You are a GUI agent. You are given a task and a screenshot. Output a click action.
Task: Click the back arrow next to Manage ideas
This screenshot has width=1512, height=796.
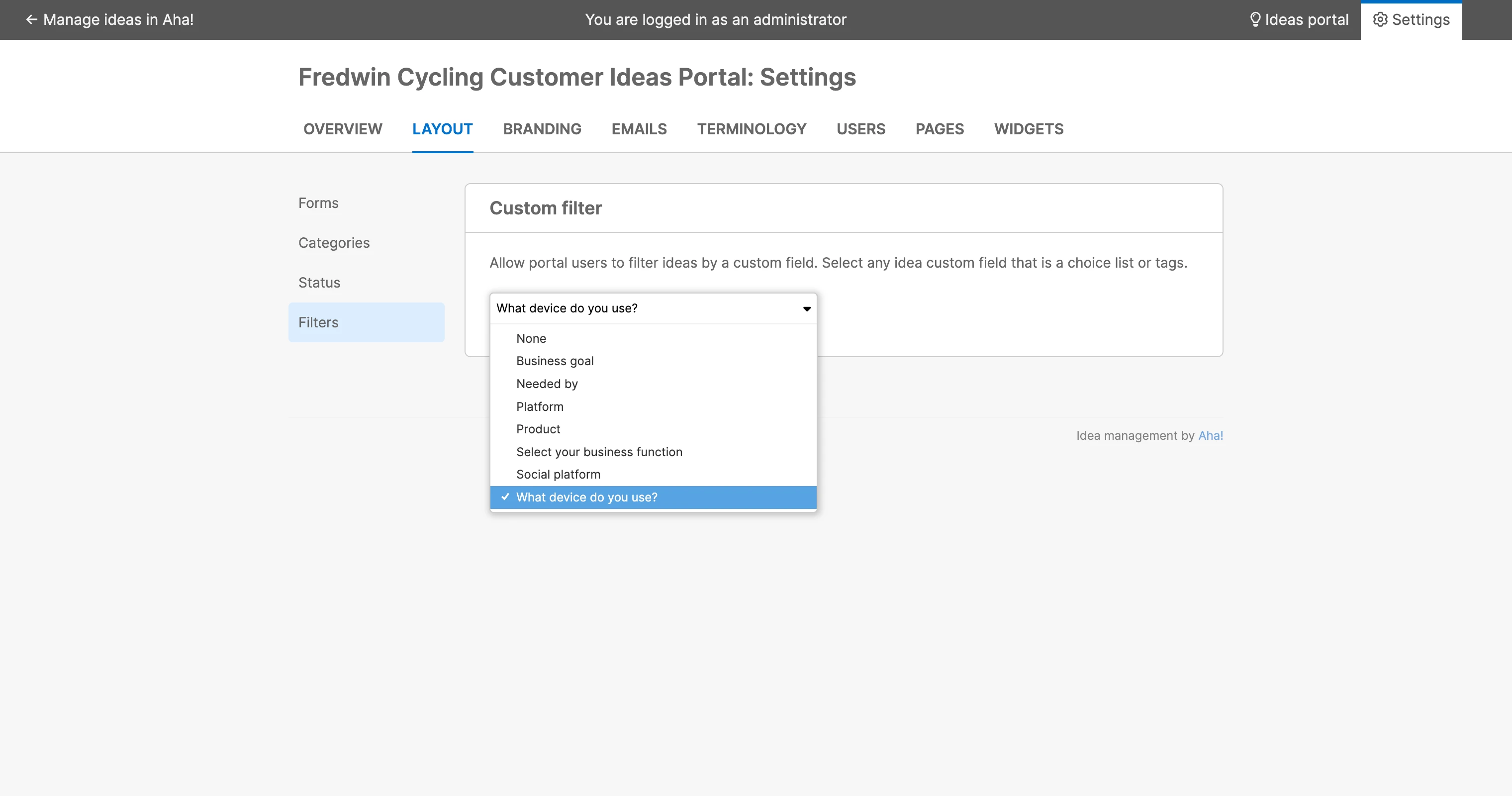click(32, 20)
